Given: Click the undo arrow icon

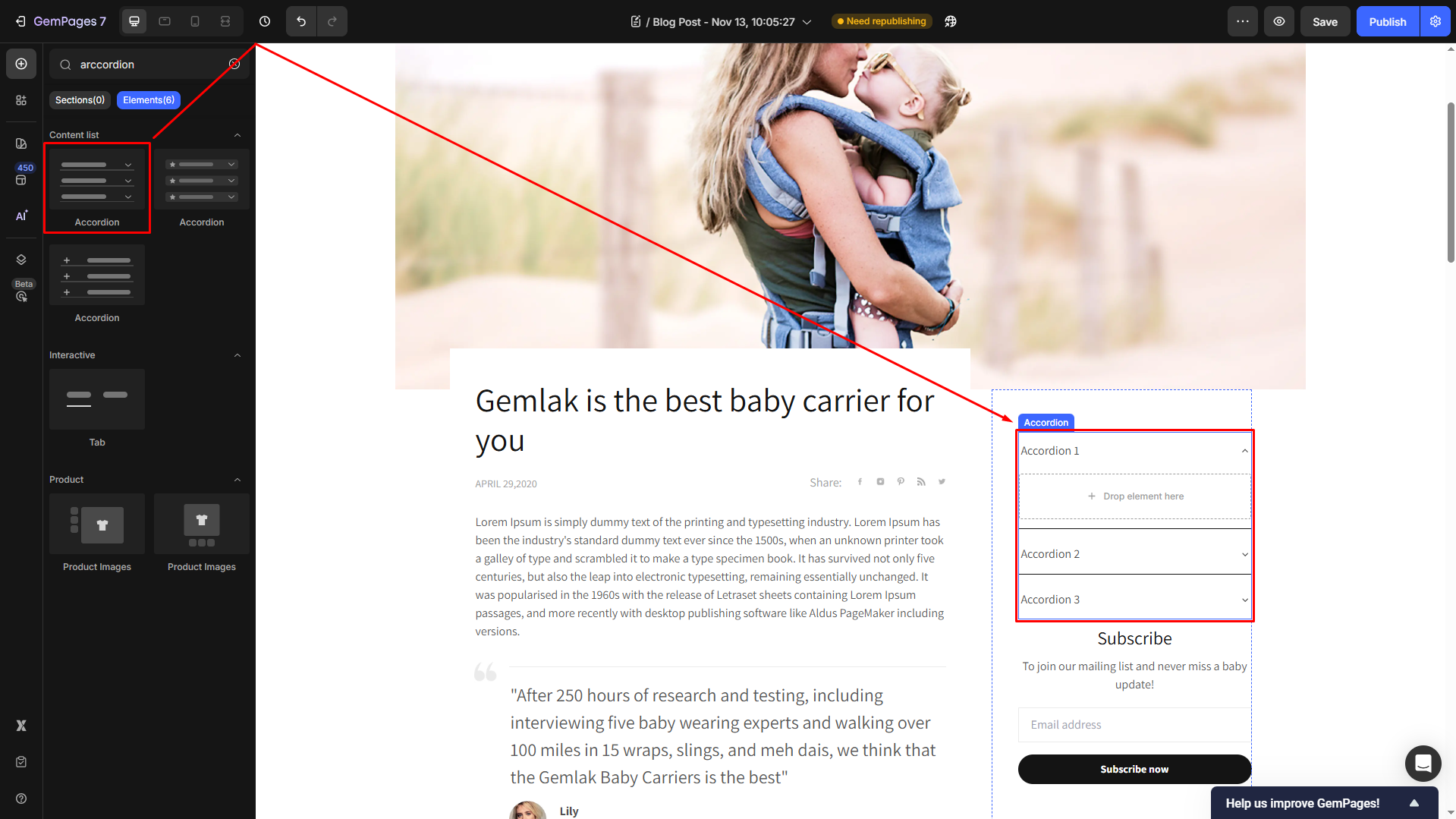Looking at the screenshot, I should (x=301, y=21).
